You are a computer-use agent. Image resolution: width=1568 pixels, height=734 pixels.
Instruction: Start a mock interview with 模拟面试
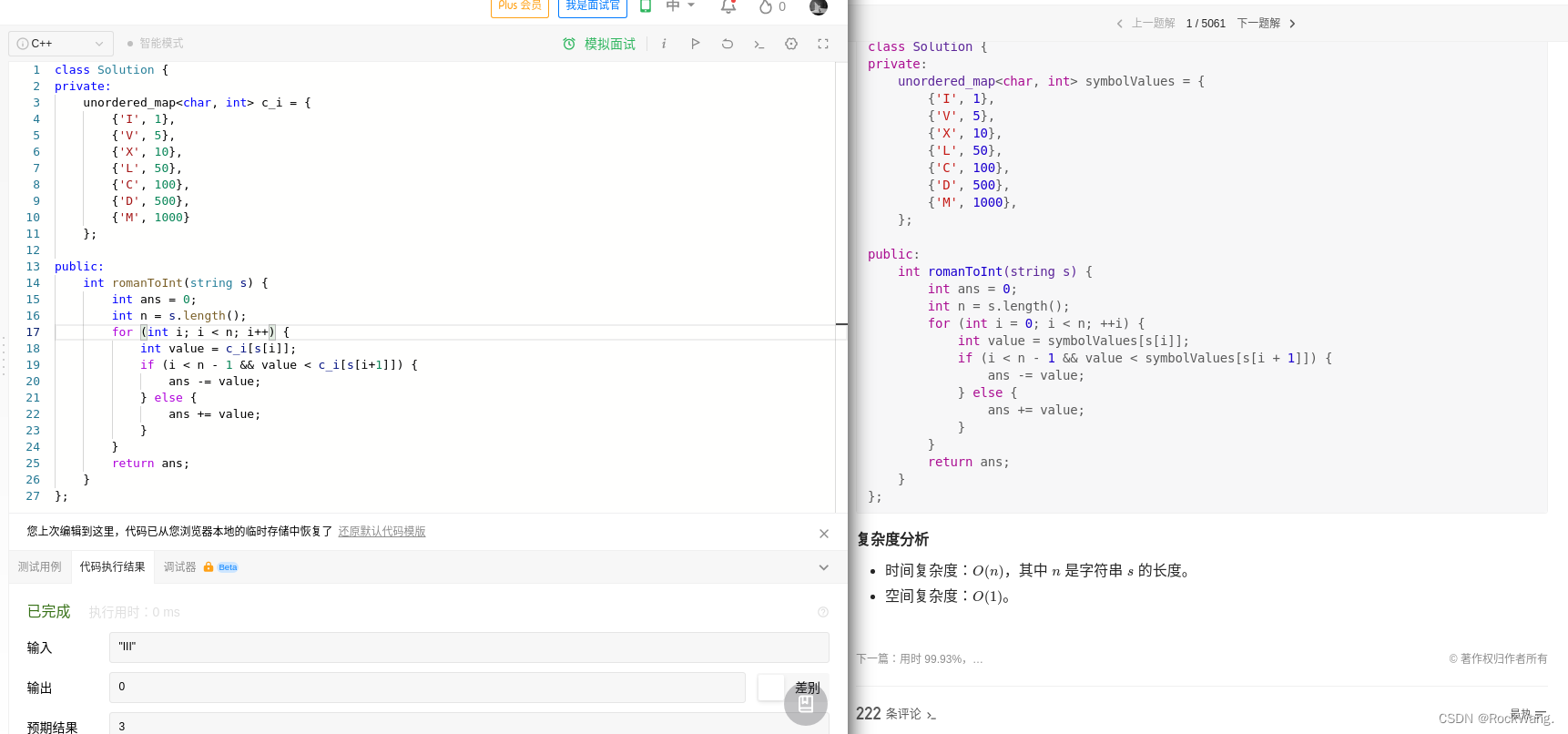(609, 44)
